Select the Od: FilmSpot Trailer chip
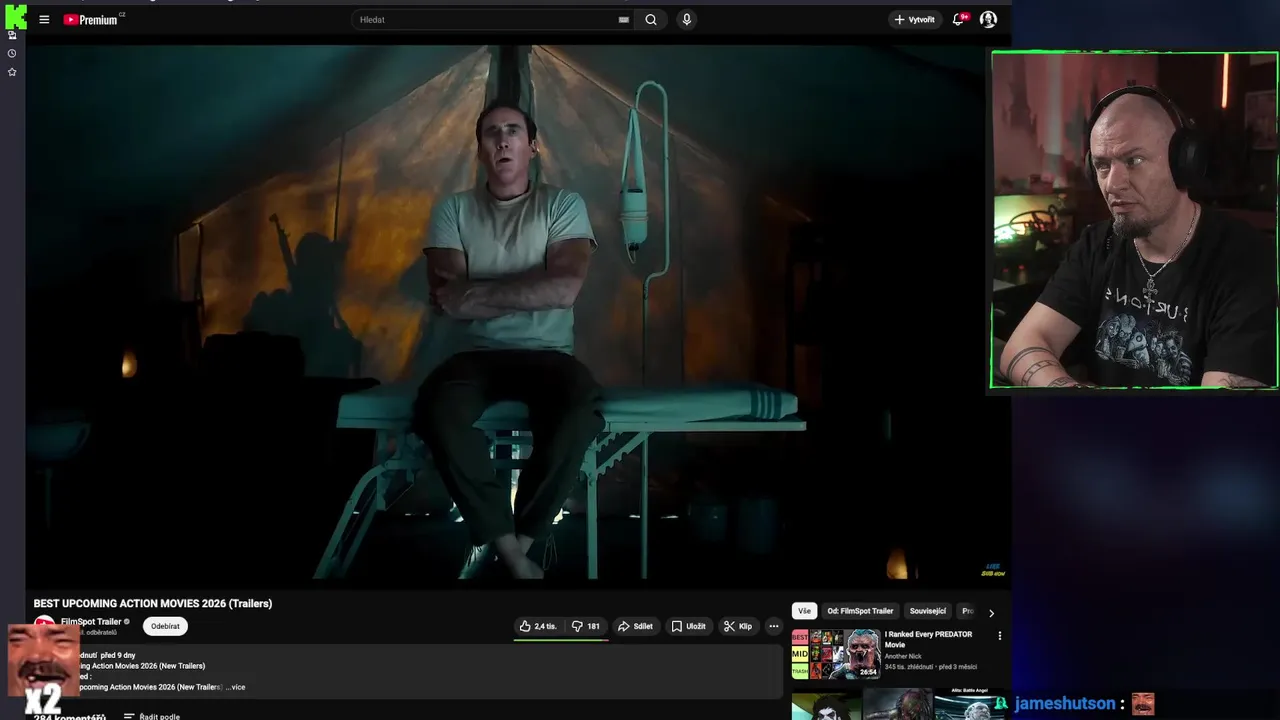The width and height of the screenshot is (1280, 720). coord(860,611)
